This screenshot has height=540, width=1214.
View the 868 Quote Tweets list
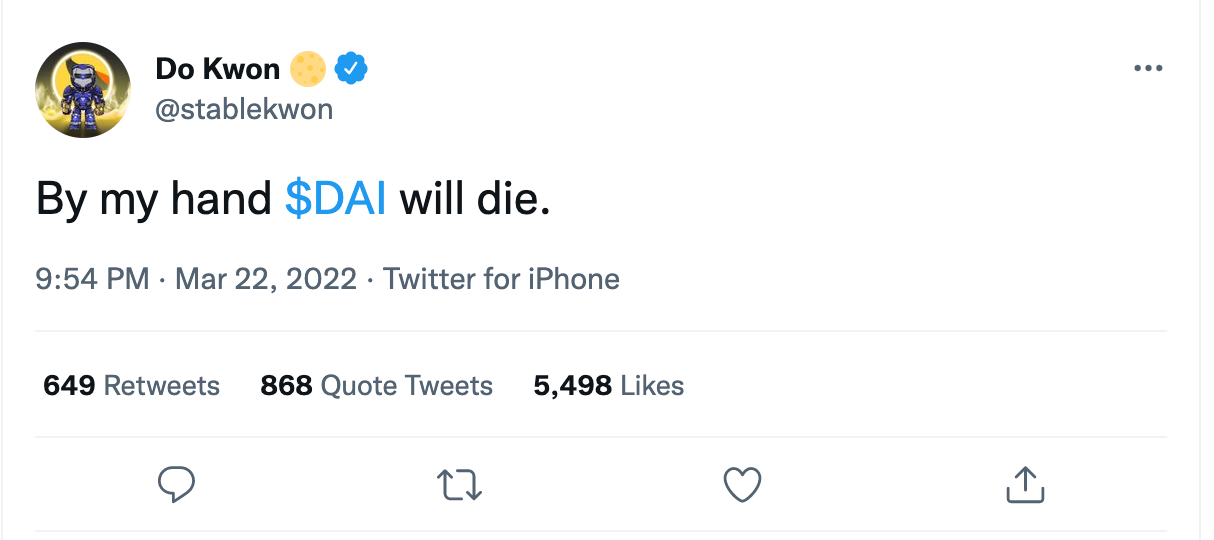[376, 386]
